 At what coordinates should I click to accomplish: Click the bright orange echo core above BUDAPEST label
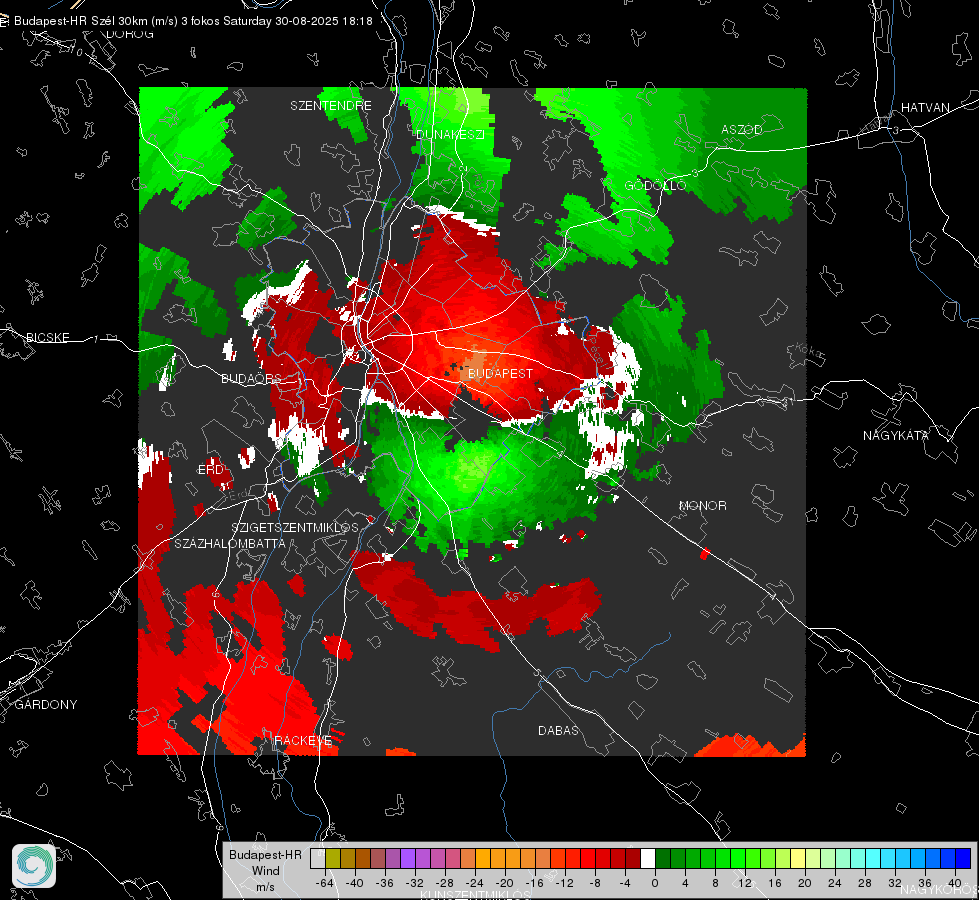pos(476,362)
